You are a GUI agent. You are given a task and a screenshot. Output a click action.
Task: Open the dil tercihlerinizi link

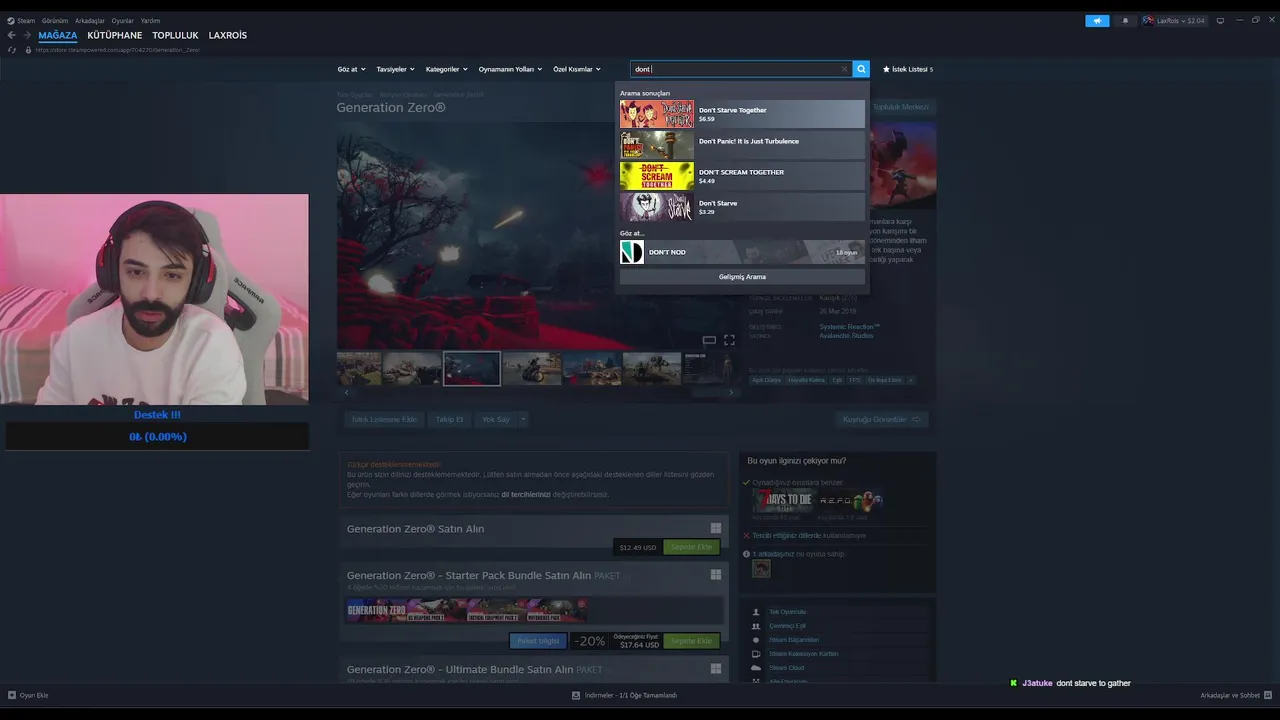click(526, 494)
